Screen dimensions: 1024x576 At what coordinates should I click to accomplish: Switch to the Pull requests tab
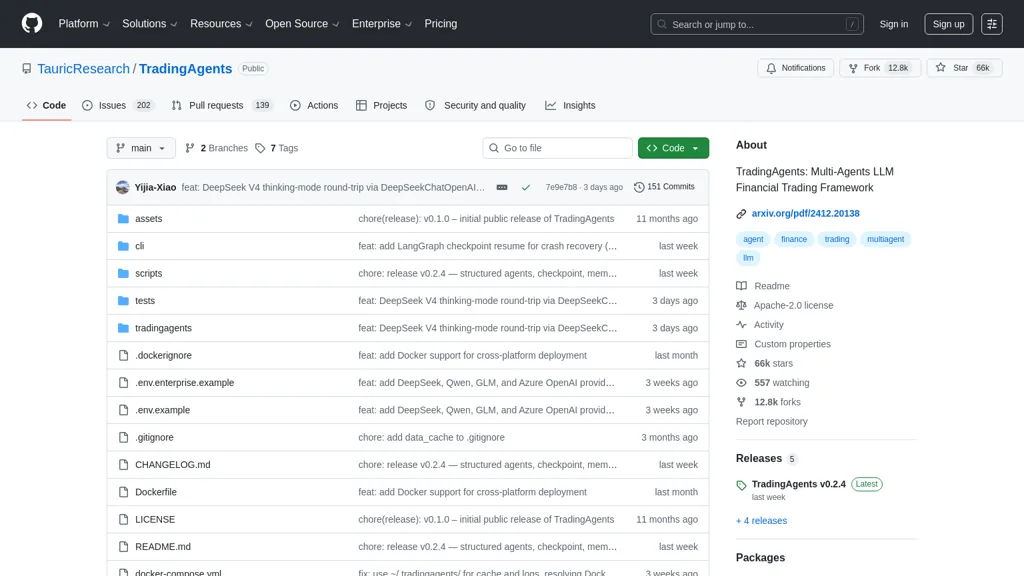click(x=221, y=105)
